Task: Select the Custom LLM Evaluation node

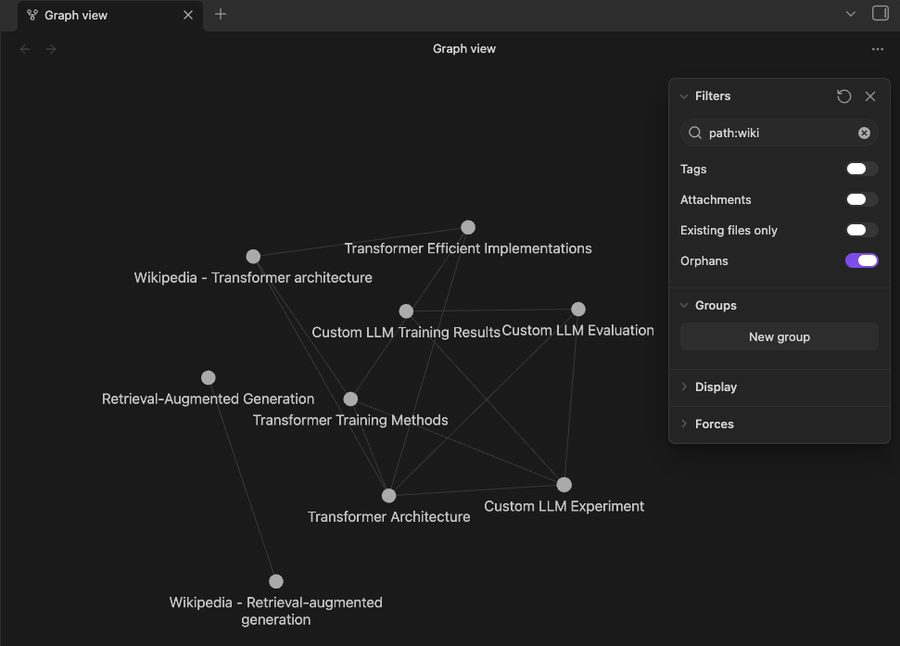Action: coord(578,309)
